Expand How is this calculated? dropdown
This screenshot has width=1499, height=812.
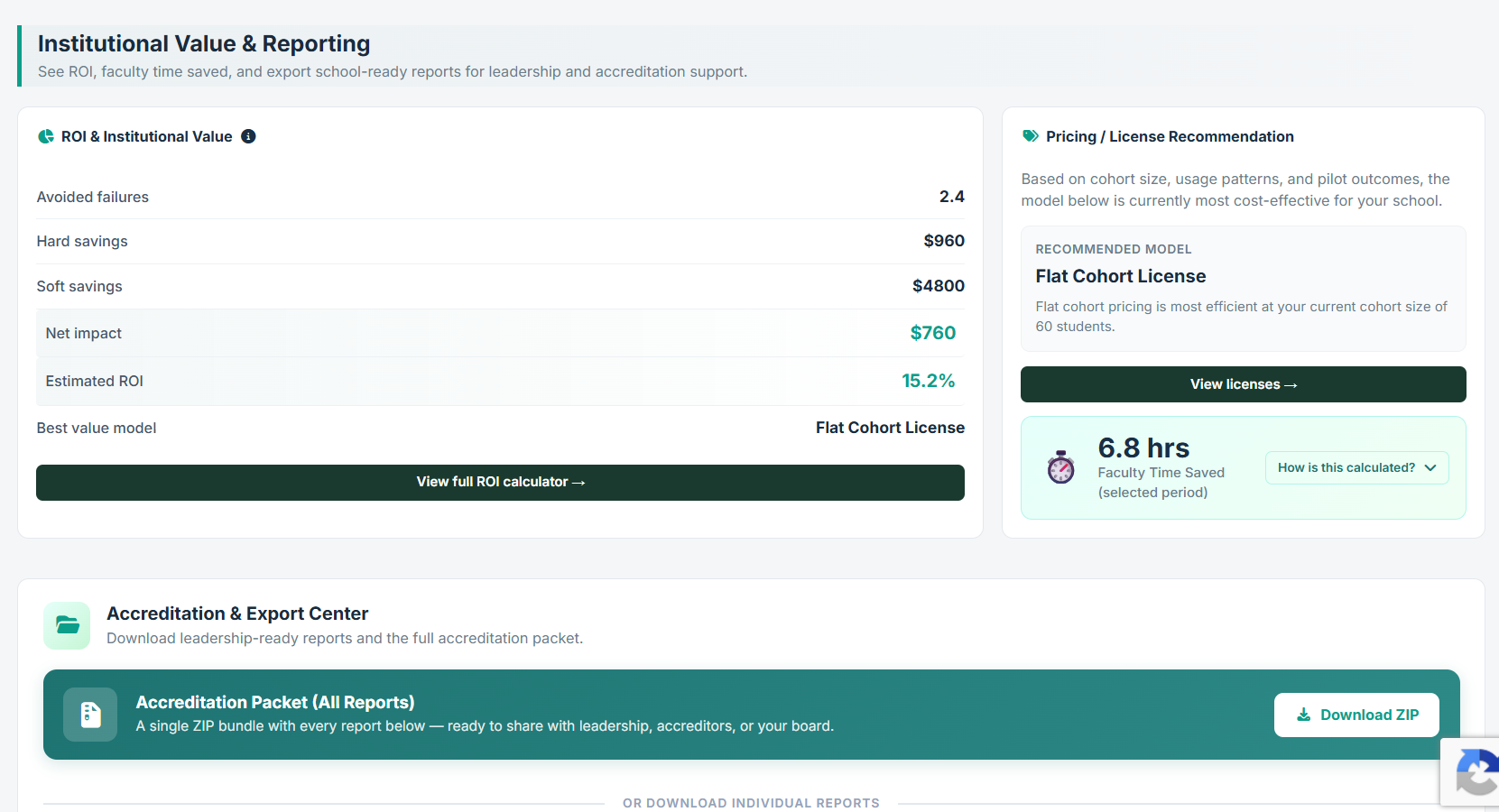click(x=1356, y=467)
